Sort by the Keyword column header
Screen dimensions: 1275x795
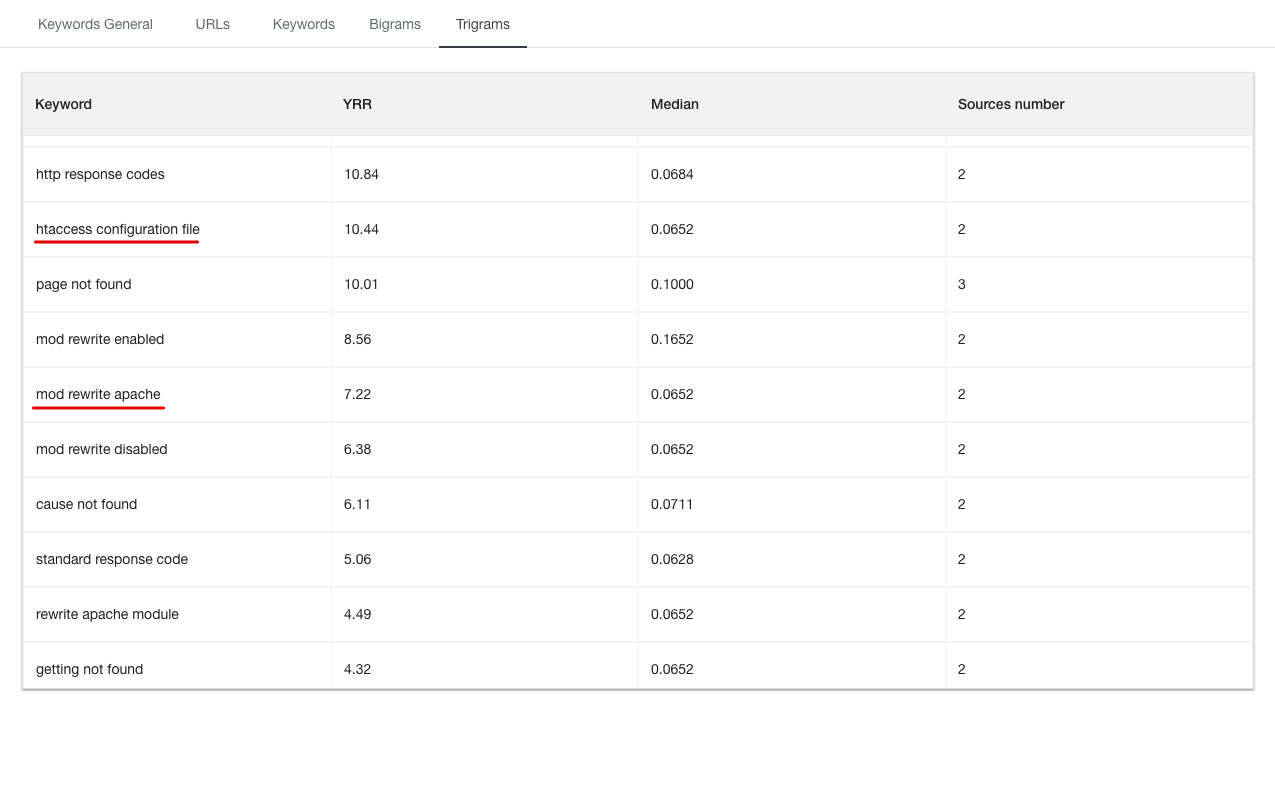[64, 104]
